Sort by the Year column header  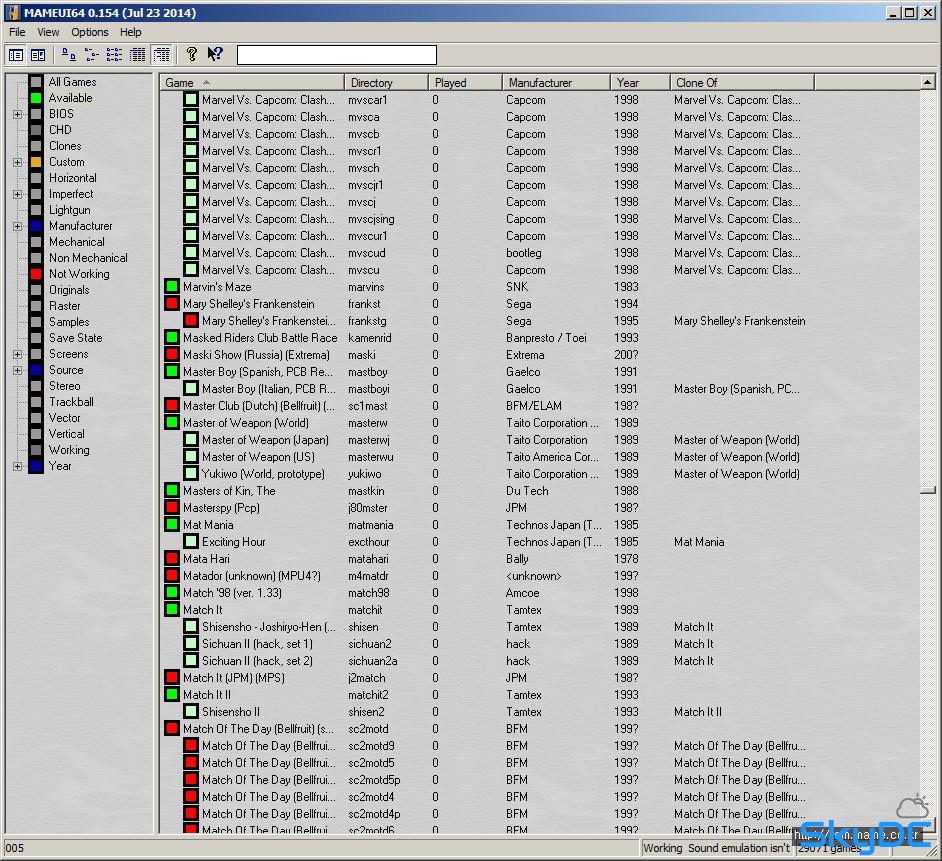[640, 82]
